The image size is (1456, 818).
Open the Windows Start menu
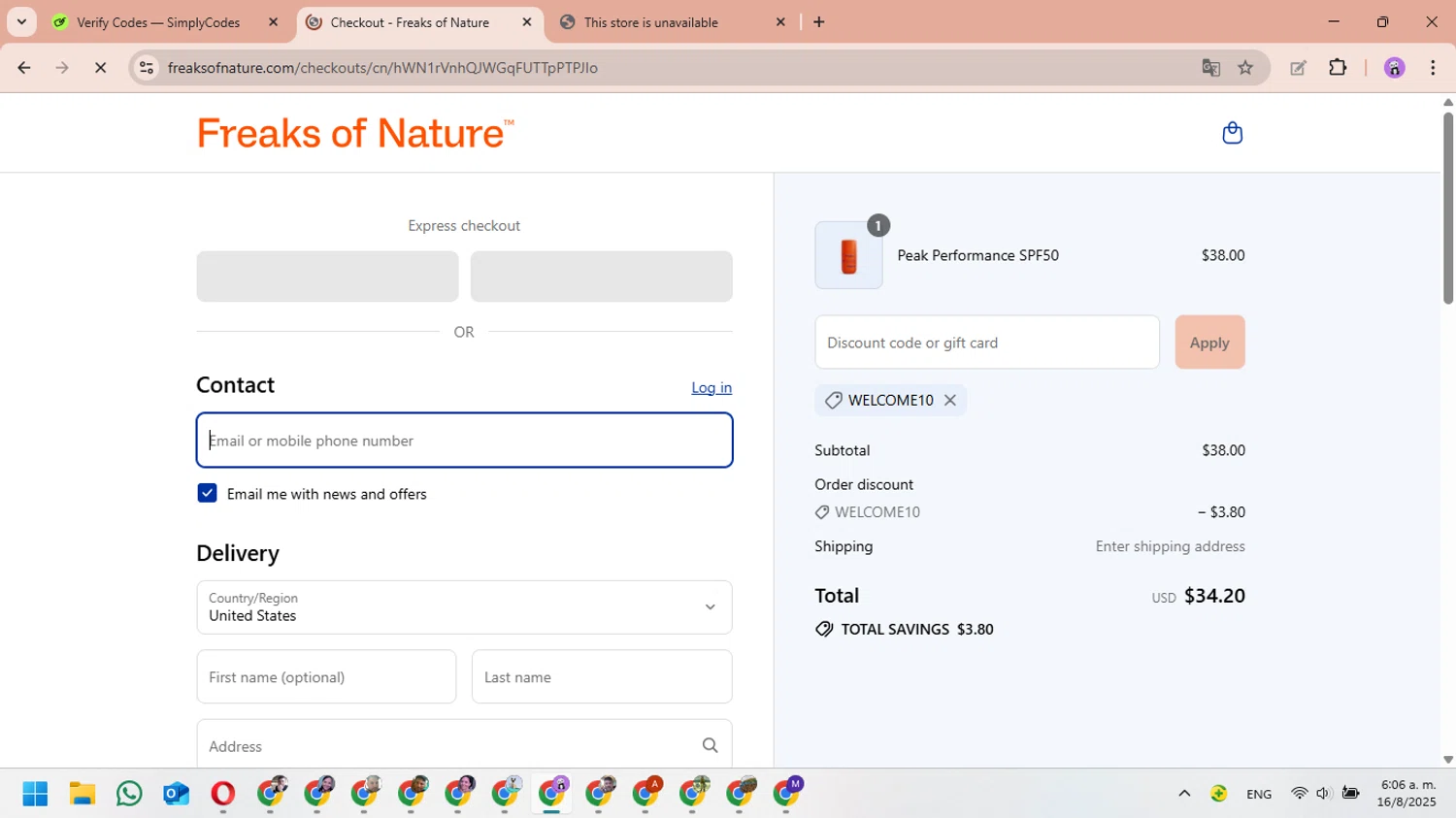[35, 794]
